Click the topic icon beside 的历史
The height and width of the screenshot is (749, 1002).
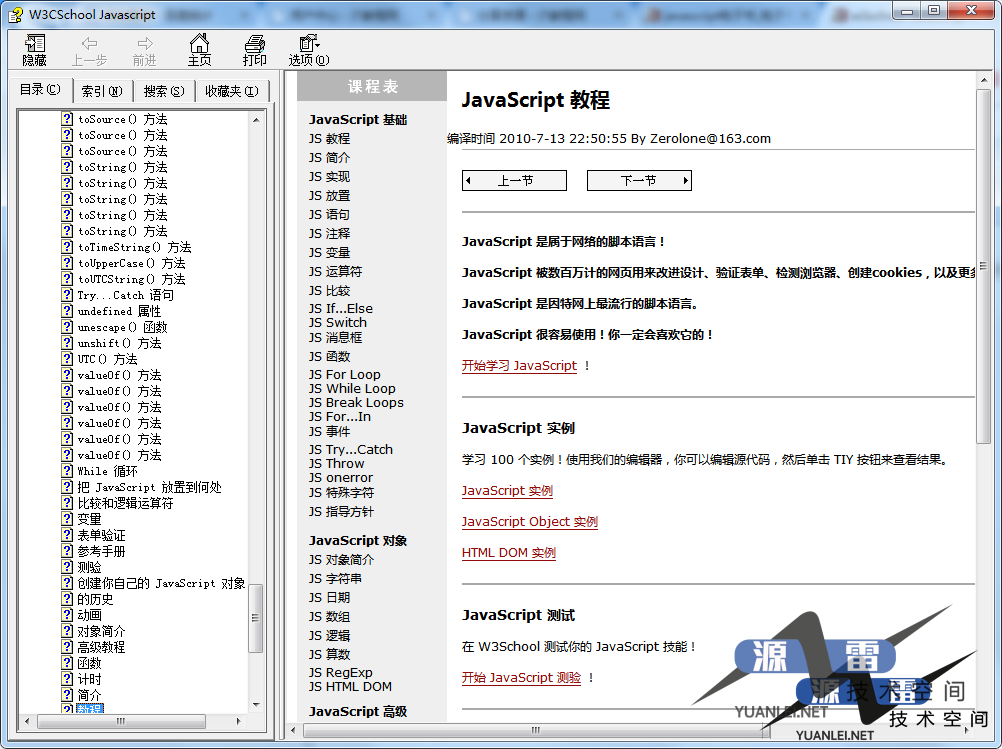tap(67, 598)
